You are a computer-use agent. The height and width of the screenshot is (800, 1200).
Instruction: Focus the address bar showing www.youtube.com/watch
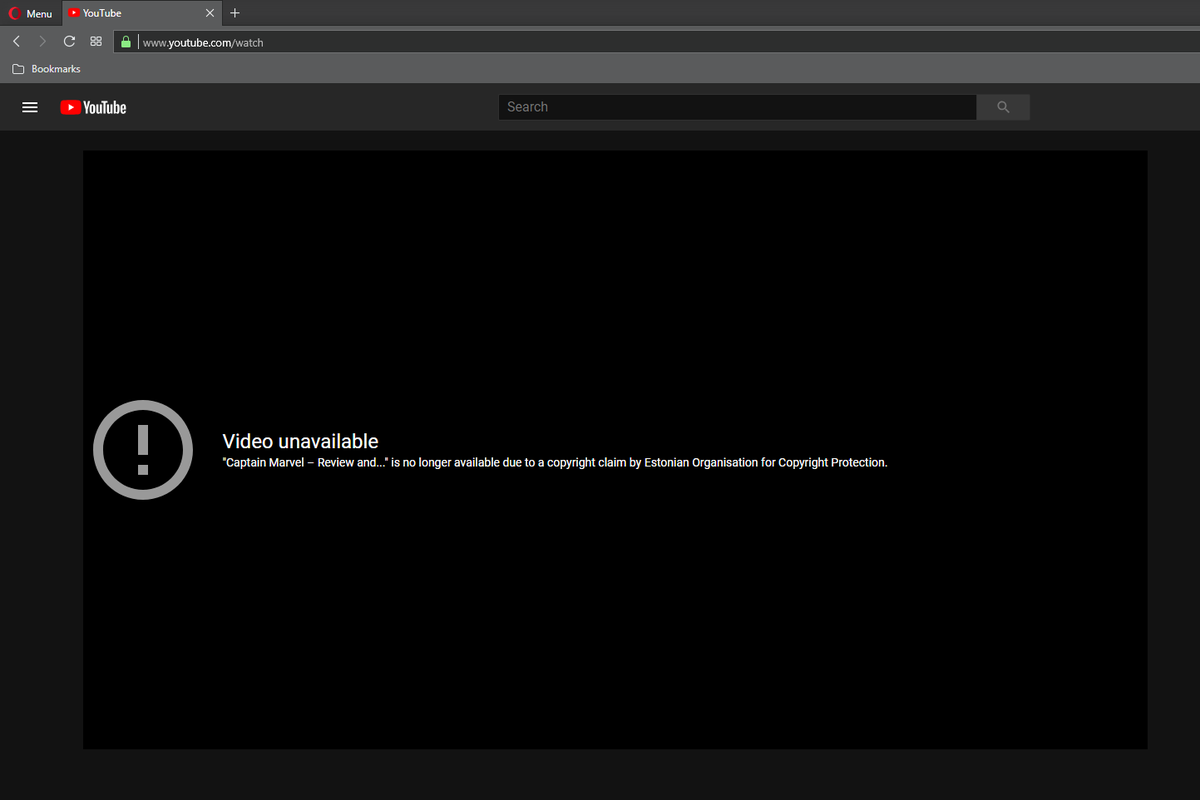pyautogui.click(x=656, y=42)
